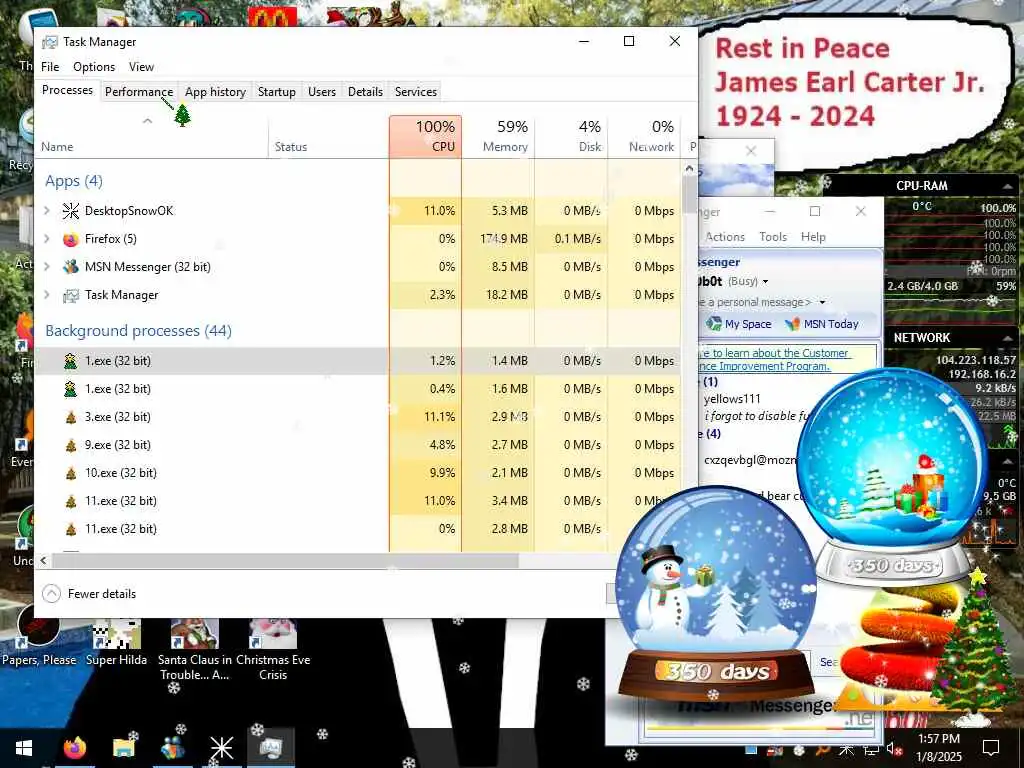The height and width of the screenshot is (768, 1024).
Task: Click the taskbar clock showing 1:57 PM
Action: (x=938, y=748)
